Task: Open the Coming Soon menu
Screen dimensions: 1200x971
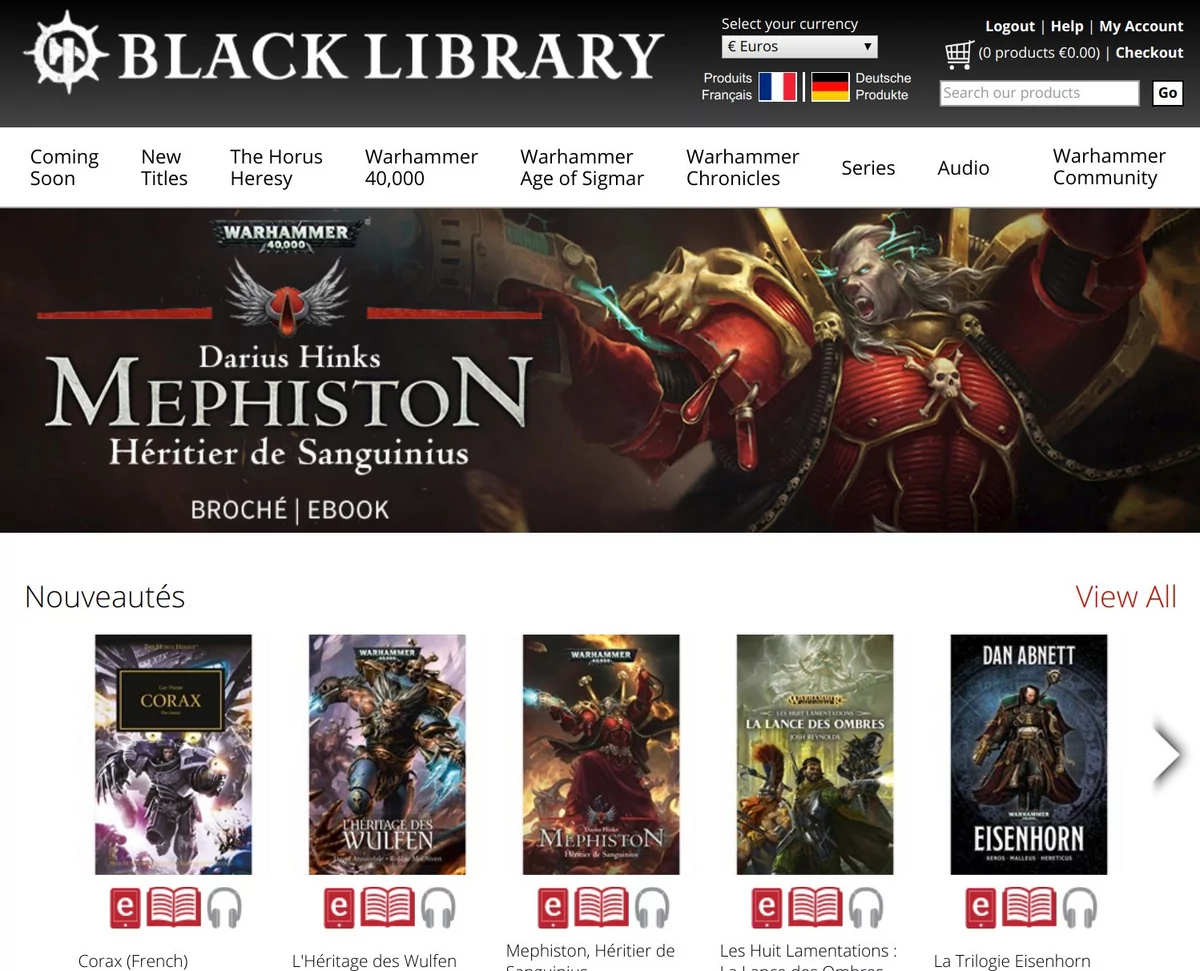Action: coord(64,168)
